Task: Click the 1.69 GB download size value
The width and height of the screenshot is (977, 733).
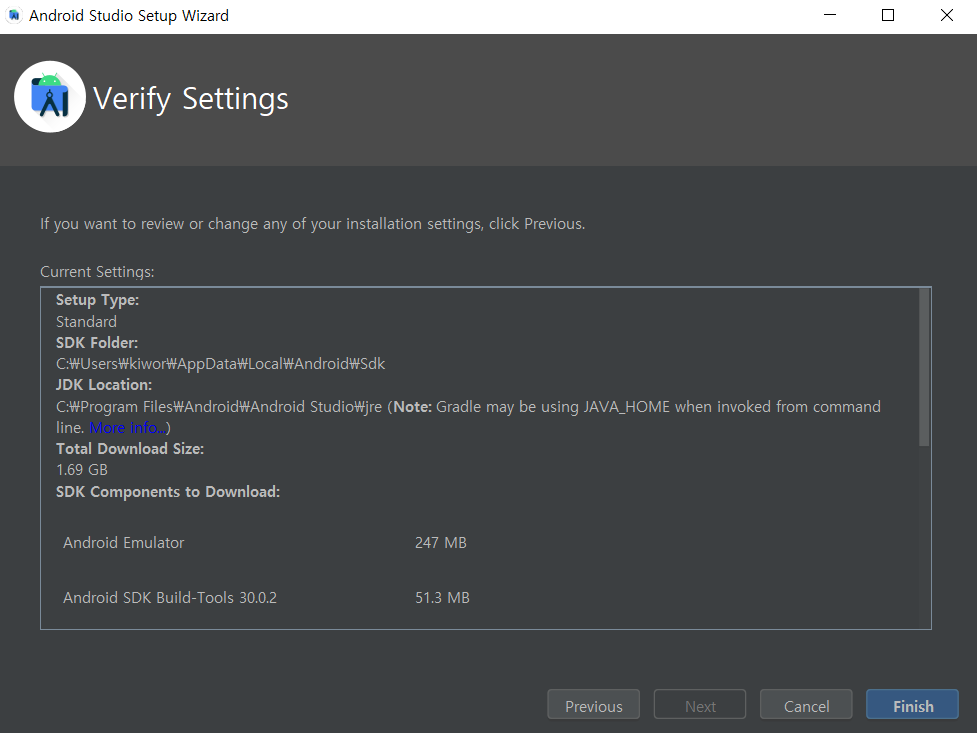Action: point(82,470)
